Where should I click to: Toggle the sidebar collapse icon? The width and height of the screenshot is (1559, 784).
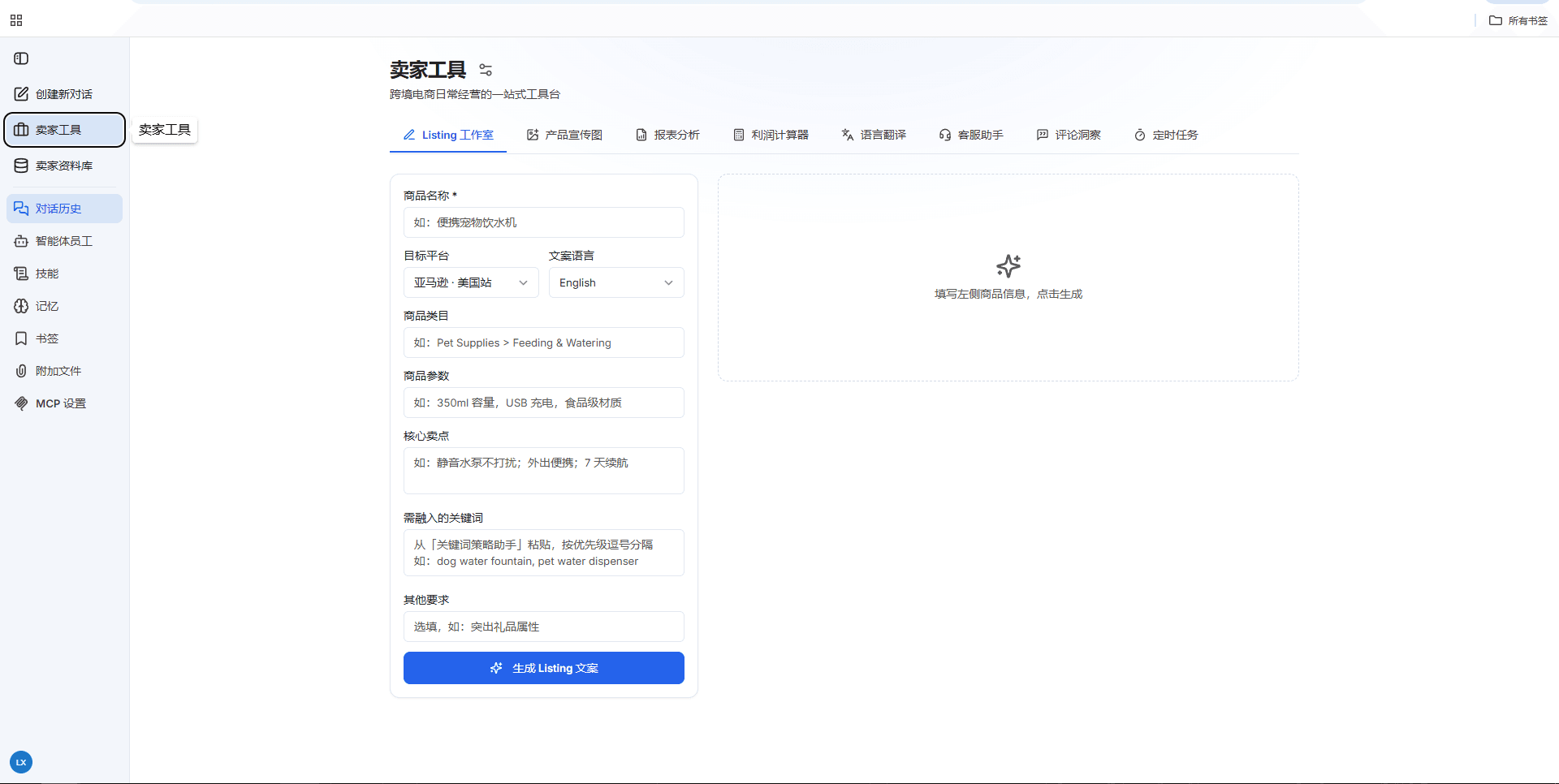21,58
